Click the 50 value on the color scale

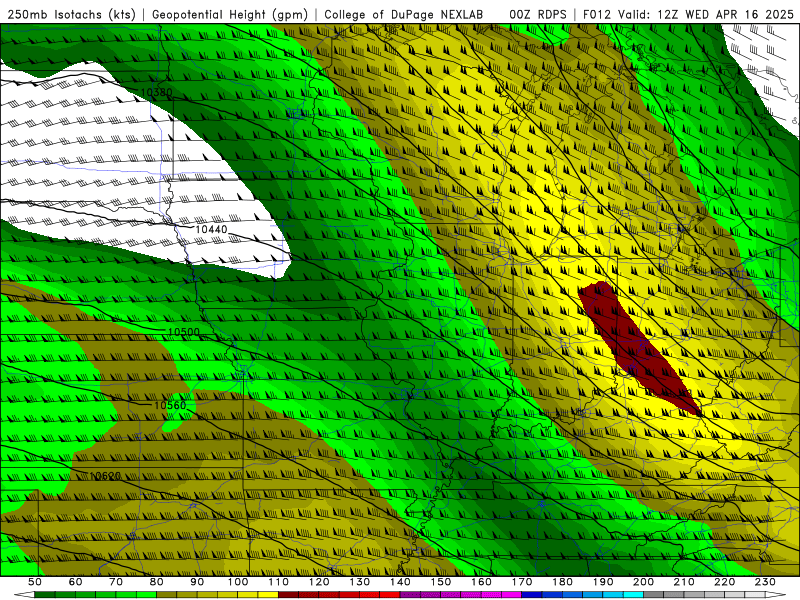(x=35, y=582)
